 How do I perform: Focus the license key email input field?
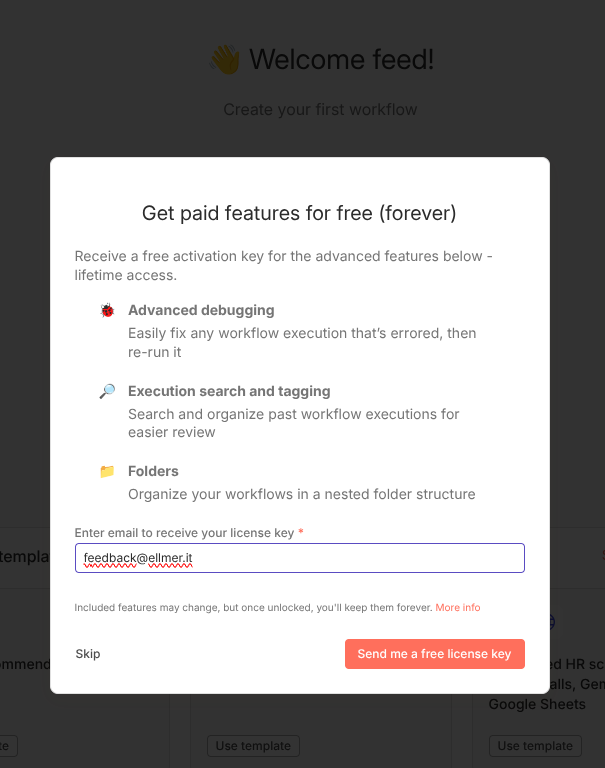(300, 558)
